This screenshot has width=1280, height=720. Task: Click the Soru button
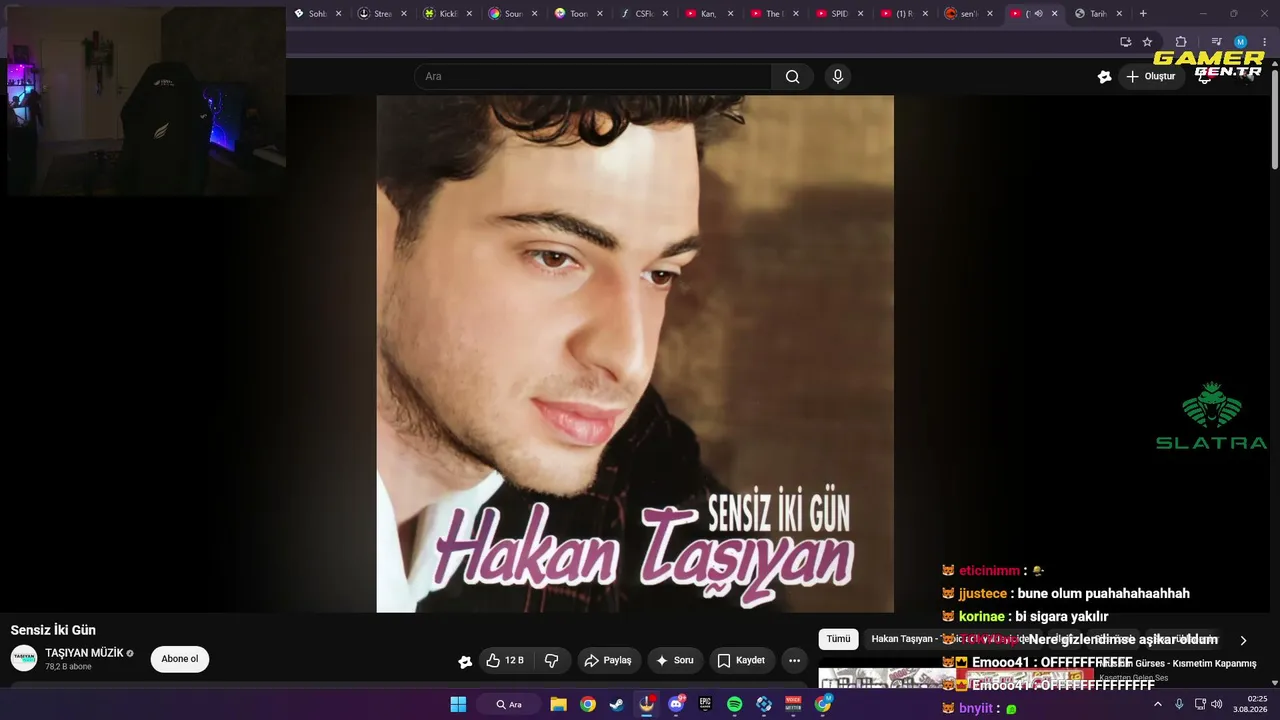pyautogui.click(x=674, y=660)
